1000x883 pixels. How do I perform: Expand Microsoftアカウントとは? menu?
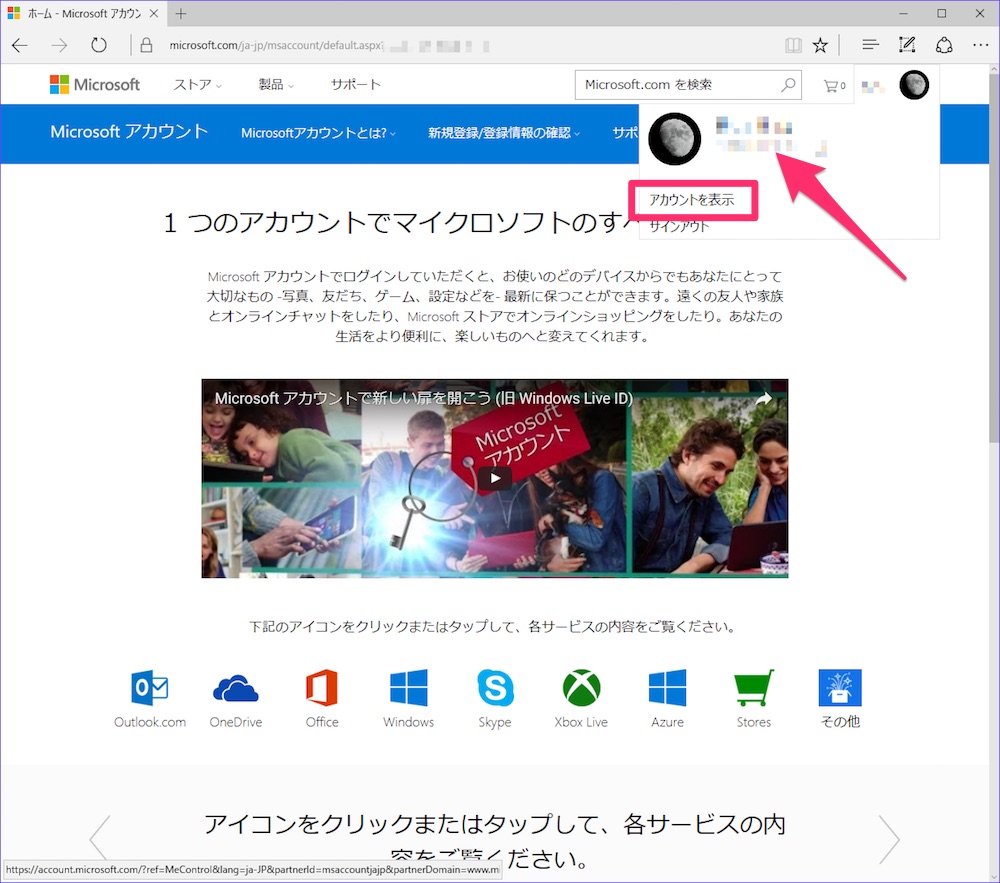318,133
